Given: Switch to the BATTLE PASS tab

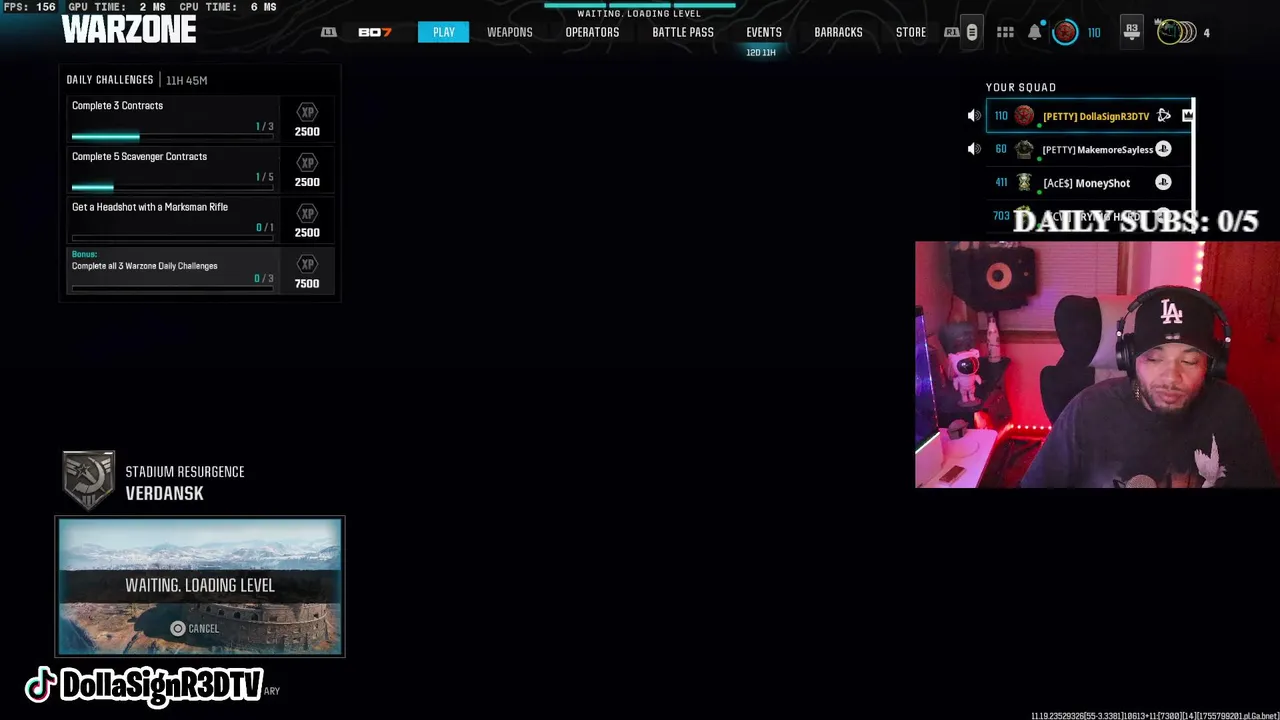Looking at the screenshot, I should [x=683, y=32].
